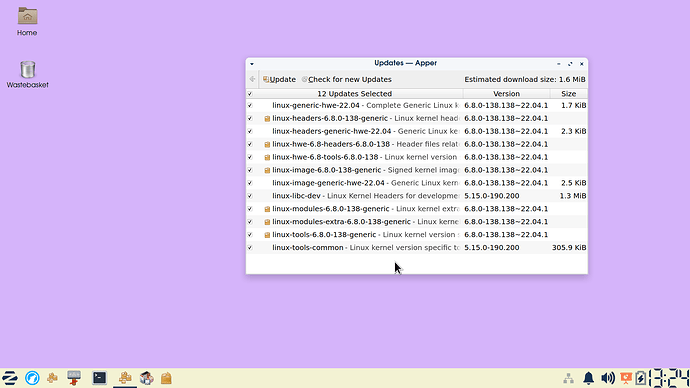Select the linux-tools-common package name
Viewport: 690px width, 388px height.
click(308, 248)
